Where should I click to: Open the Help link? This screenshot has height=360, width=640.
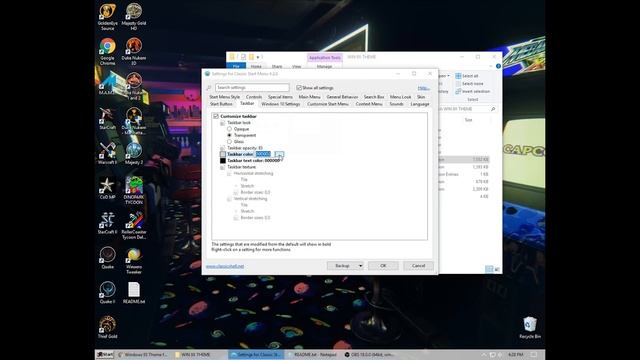pos(423,88)
